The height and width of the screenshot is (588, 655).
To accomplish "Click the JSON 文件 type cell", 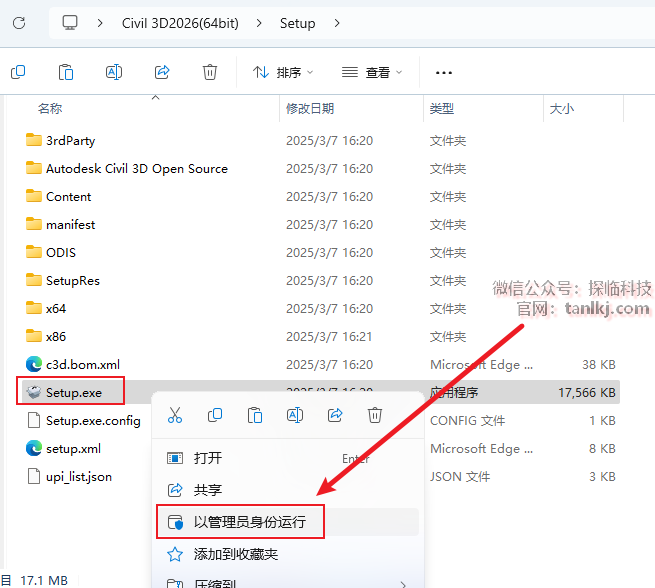I will [x=460, y=476].
